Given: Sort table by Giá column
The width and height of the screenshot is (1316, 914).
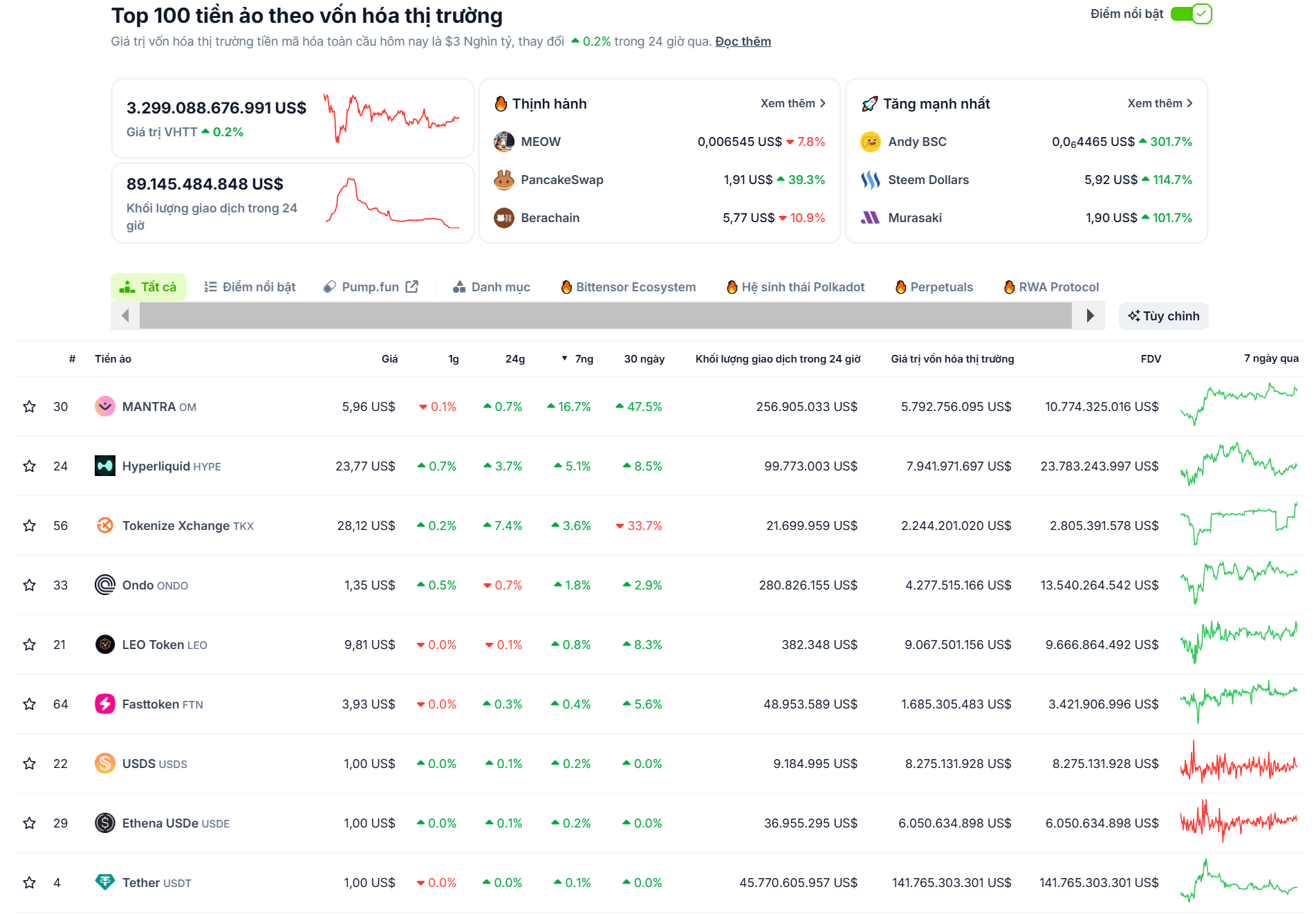Looking at the screenshot, I should [389, 358].
